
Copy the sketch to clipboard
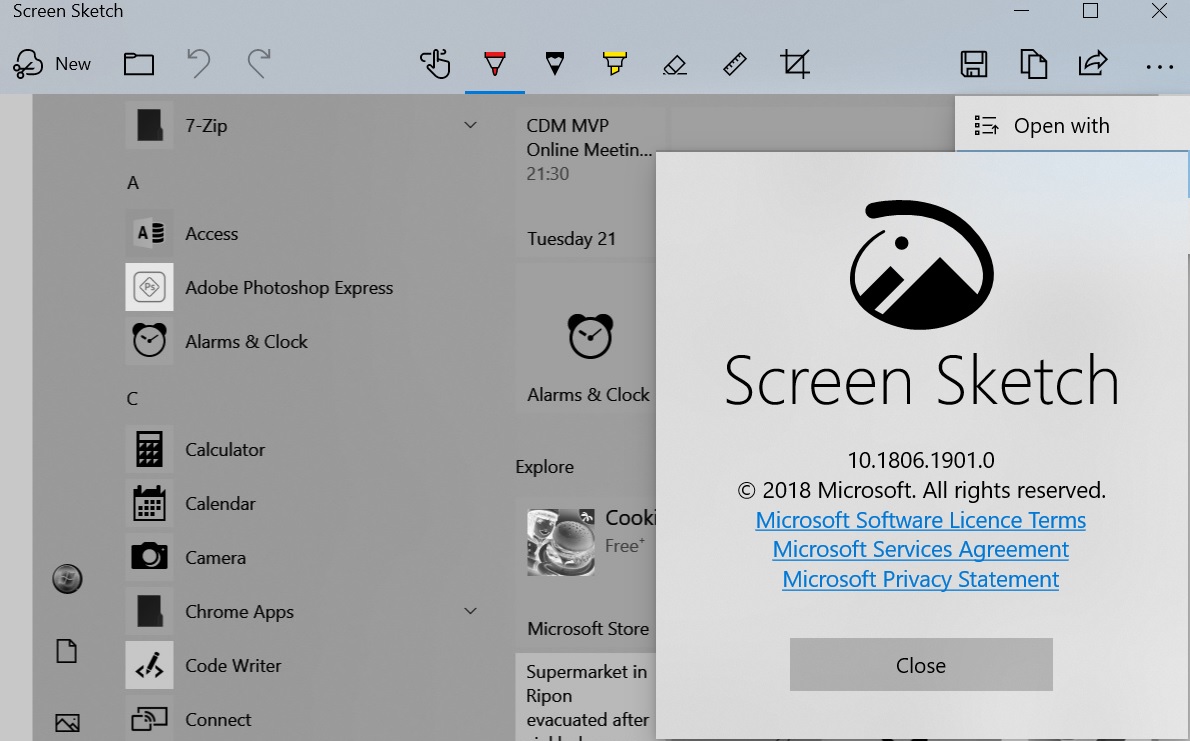[x=1033, y=63]
